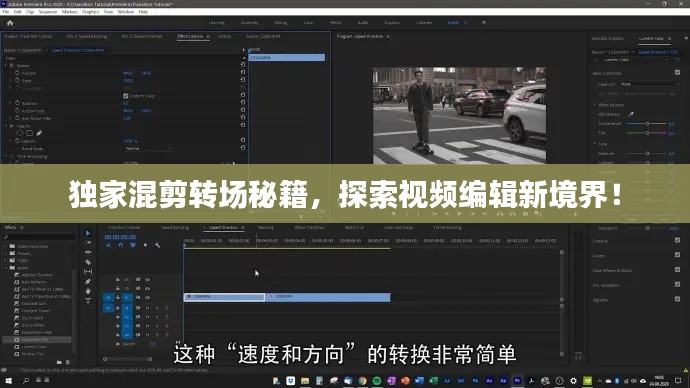Image resolution: width=690 pixels, height=388 pixels.
Task: Toggle insert sequences as nests icon
Action: 108,245
